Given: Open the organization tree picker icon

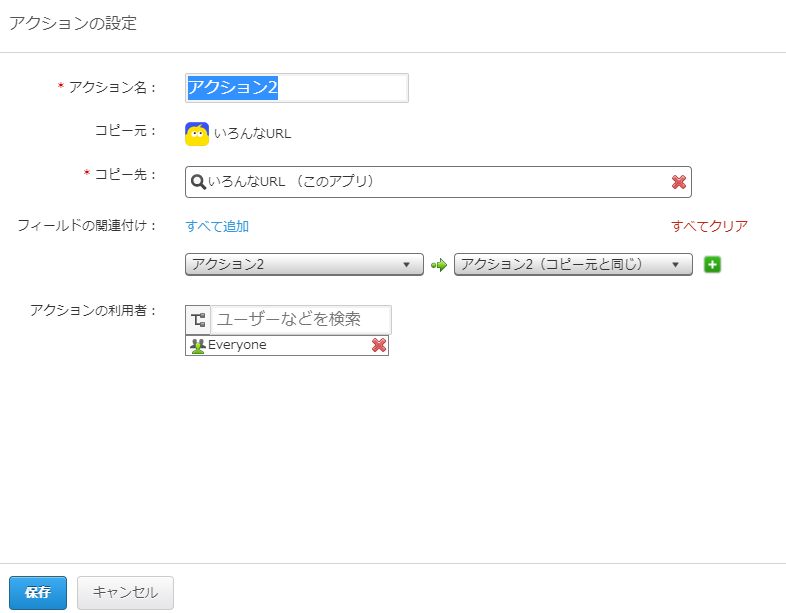Looking at the screenshot, I should [x=198, y=319].
